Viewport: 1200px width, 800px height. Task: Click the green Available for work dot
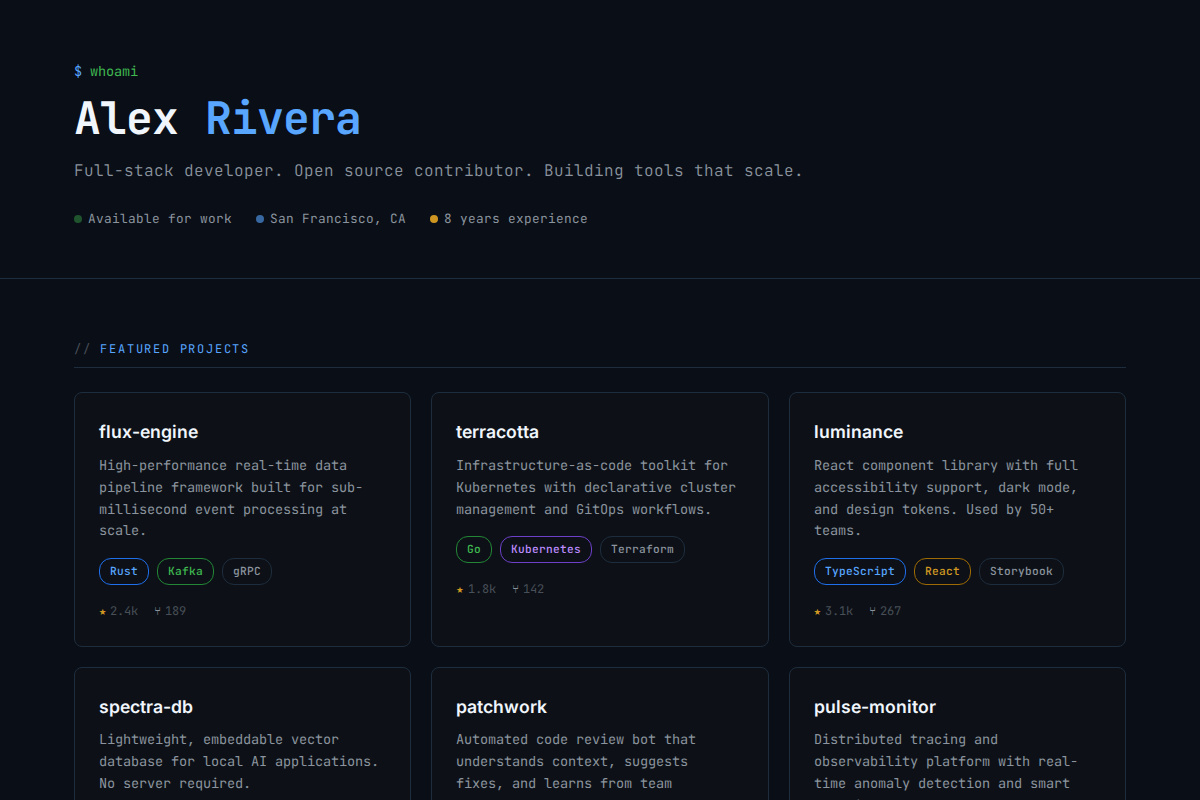[78, 219]
